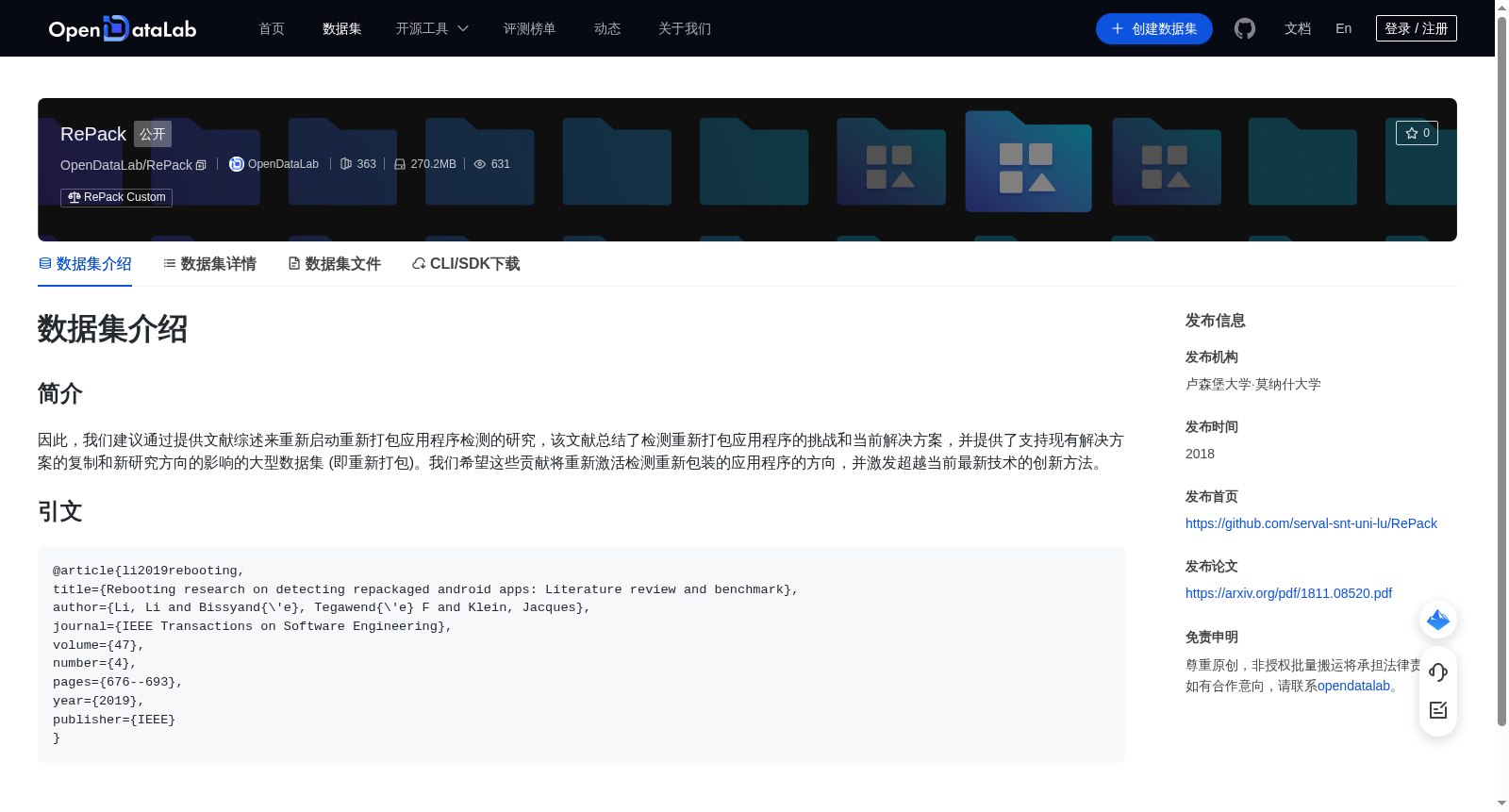This screenshot has height=812, width=1509.
Task: Open the arxiv paper PDF link
Action: (1288, 593)
